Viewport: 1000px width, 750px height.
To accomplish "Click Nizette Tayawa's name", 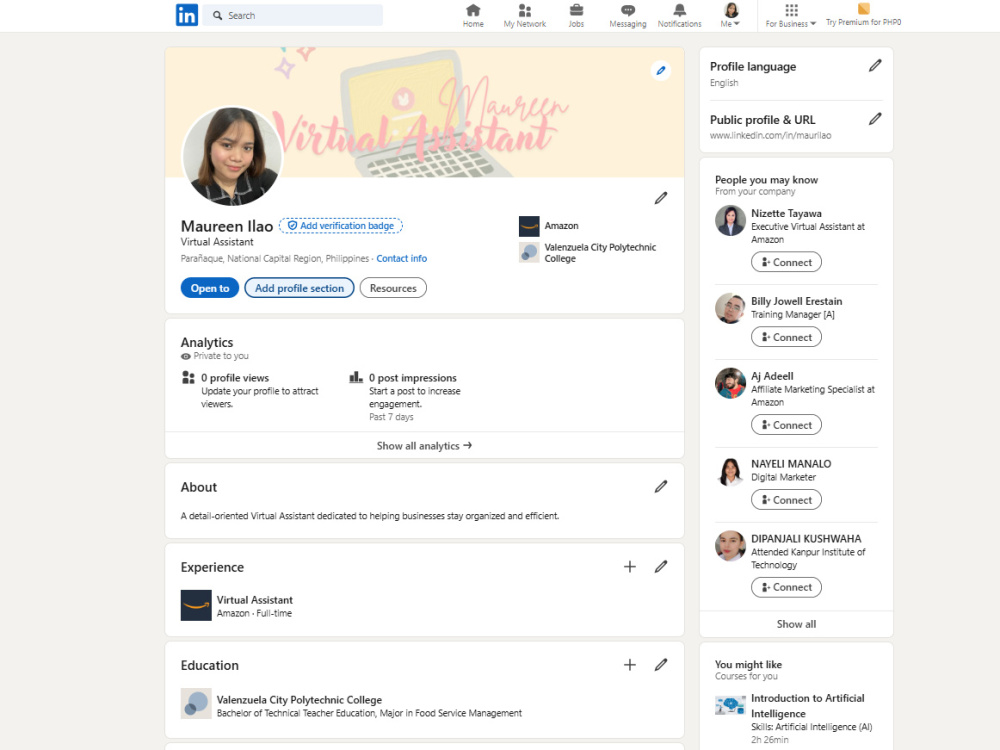I will click(786, 213).
